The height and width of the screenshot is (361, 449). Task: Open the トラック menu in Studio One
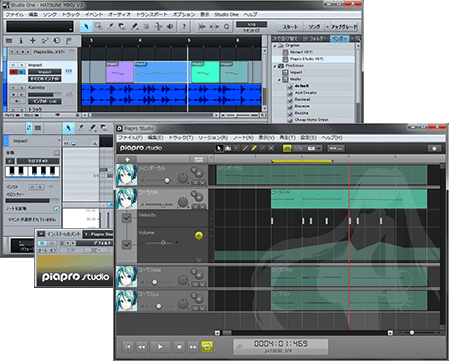click(71, 14)
